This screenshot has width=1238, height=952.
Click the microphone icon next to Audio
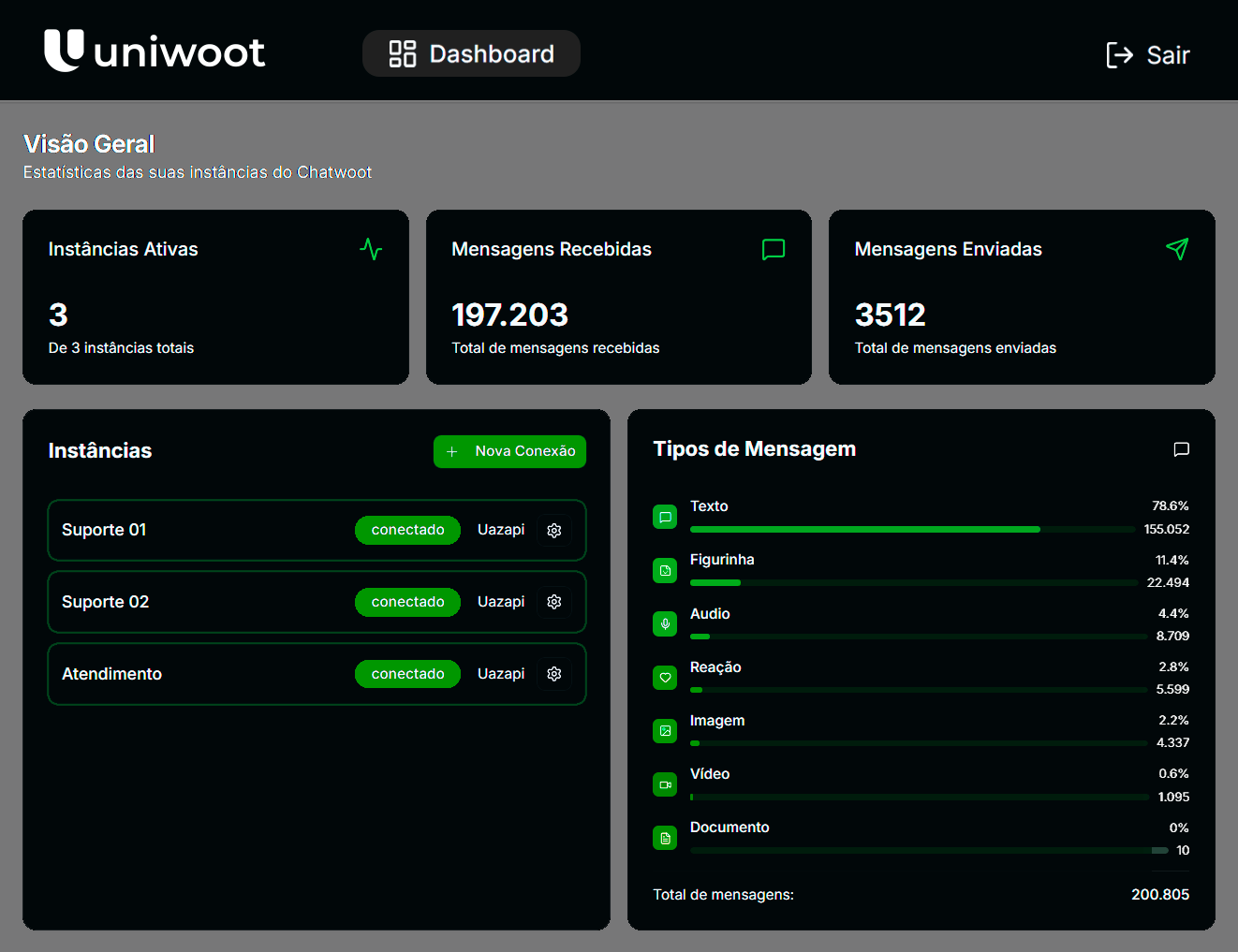pyautogui.click(x=665, y=623)
